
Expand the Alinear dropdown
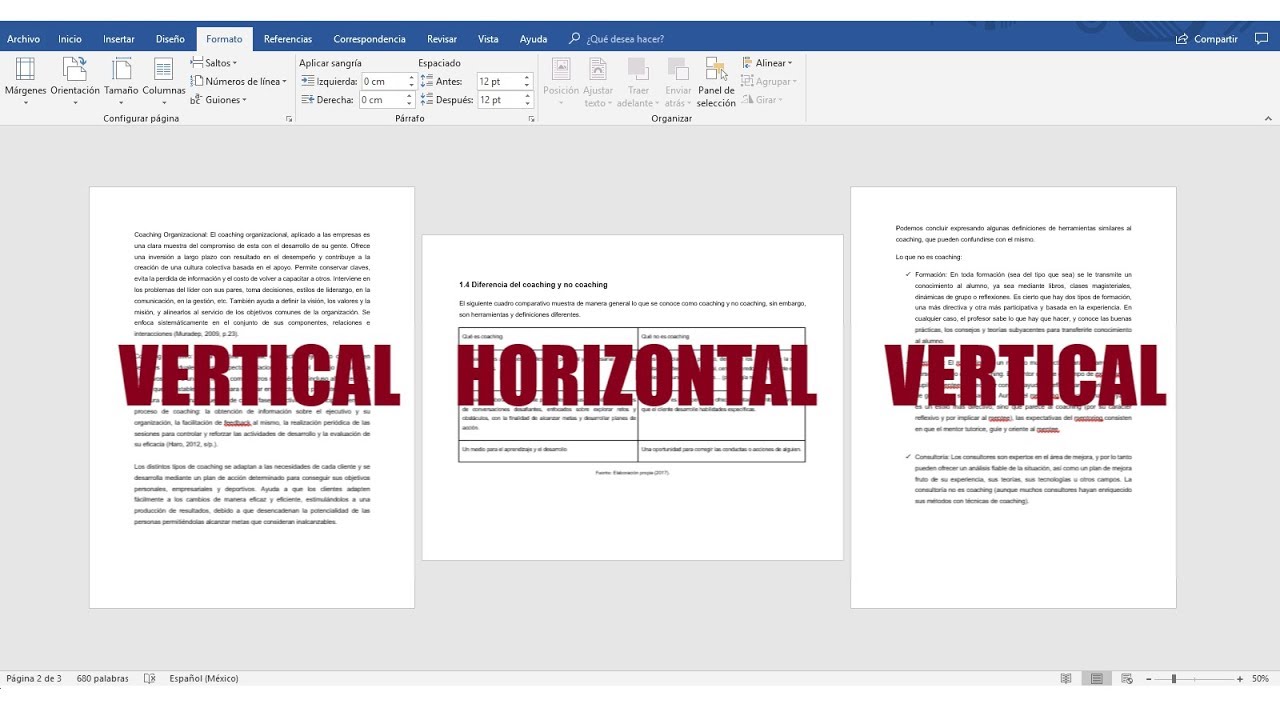pyautogui.click(x=767, y=63)
